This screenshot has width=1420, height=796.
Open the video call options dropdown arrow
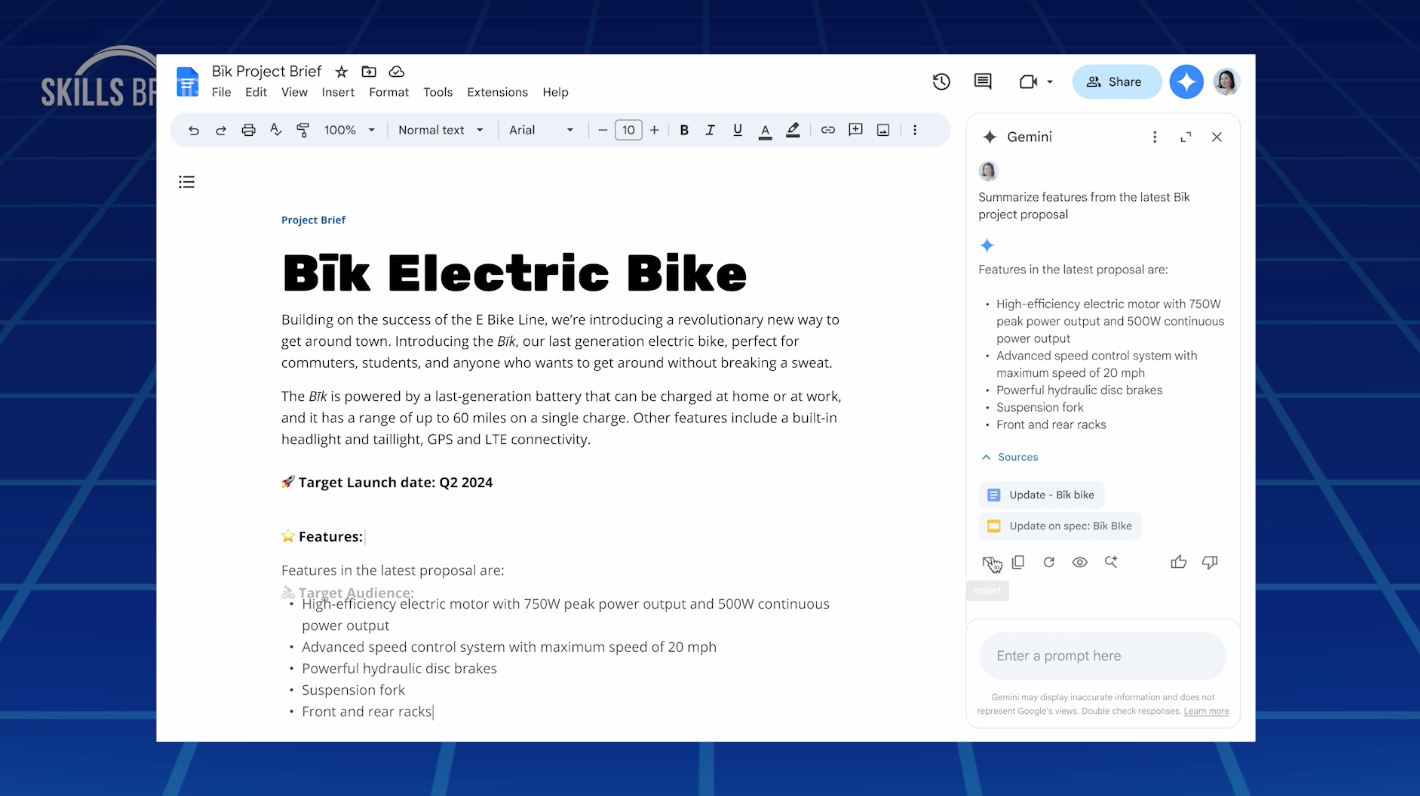click(x=1050, y=82)
